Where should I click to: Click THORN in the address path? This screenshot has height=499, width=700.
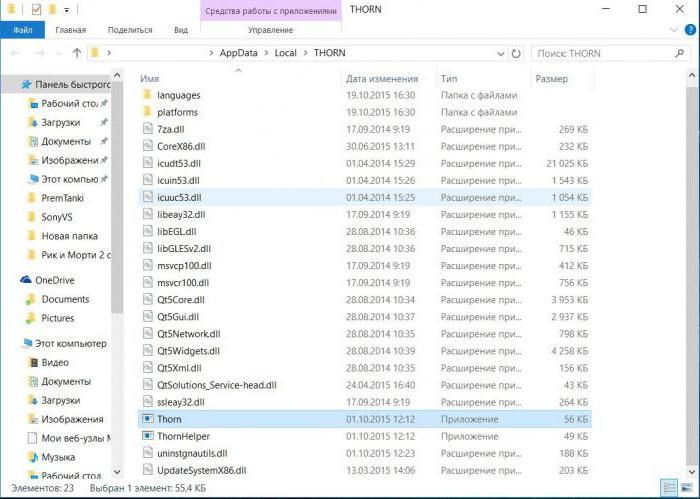(329, 53)
